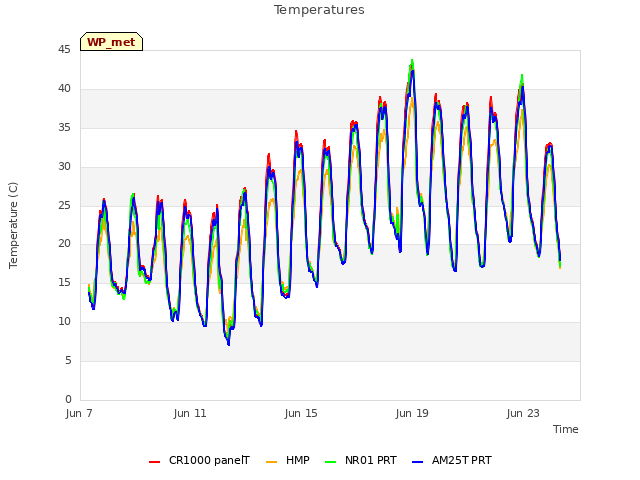This screenshot has width=640, height=480.
Task: Click the 35 y-axis tick label
Action: tap(64, 128)
